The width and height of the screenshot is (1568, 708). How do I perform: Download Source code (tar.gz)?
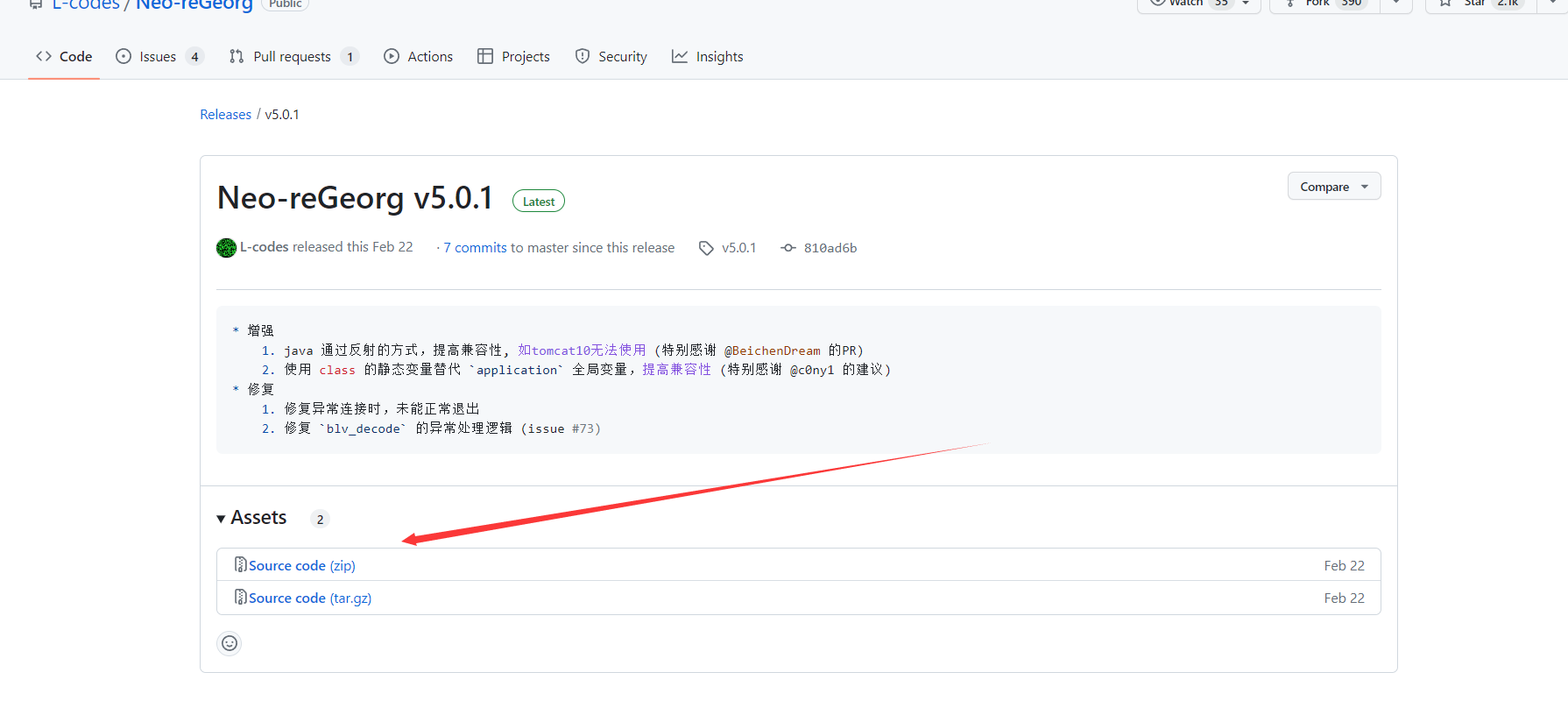pos(310,598)
